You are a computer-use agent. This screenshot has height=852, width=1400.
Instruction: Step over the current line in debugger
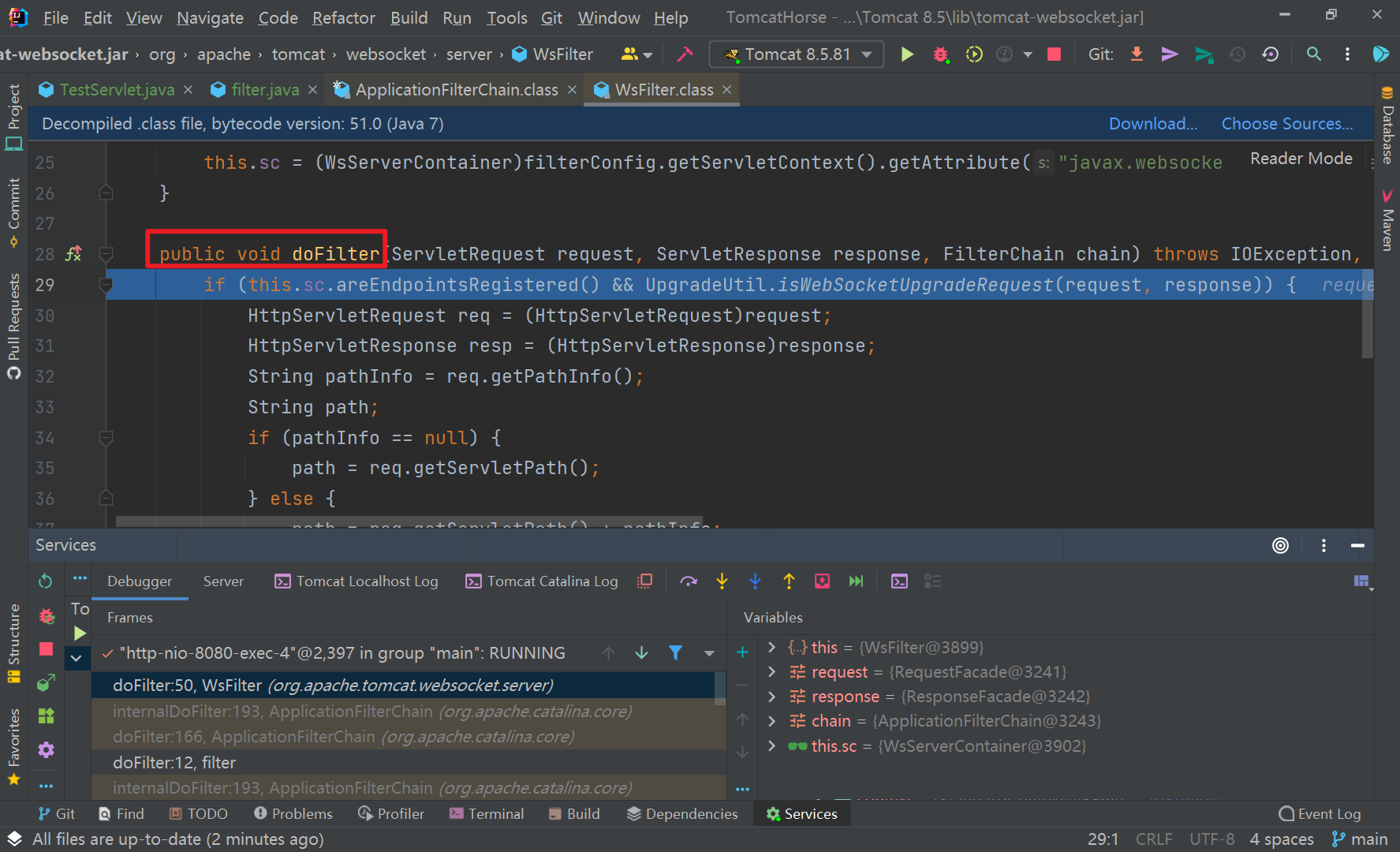(689, 581)
